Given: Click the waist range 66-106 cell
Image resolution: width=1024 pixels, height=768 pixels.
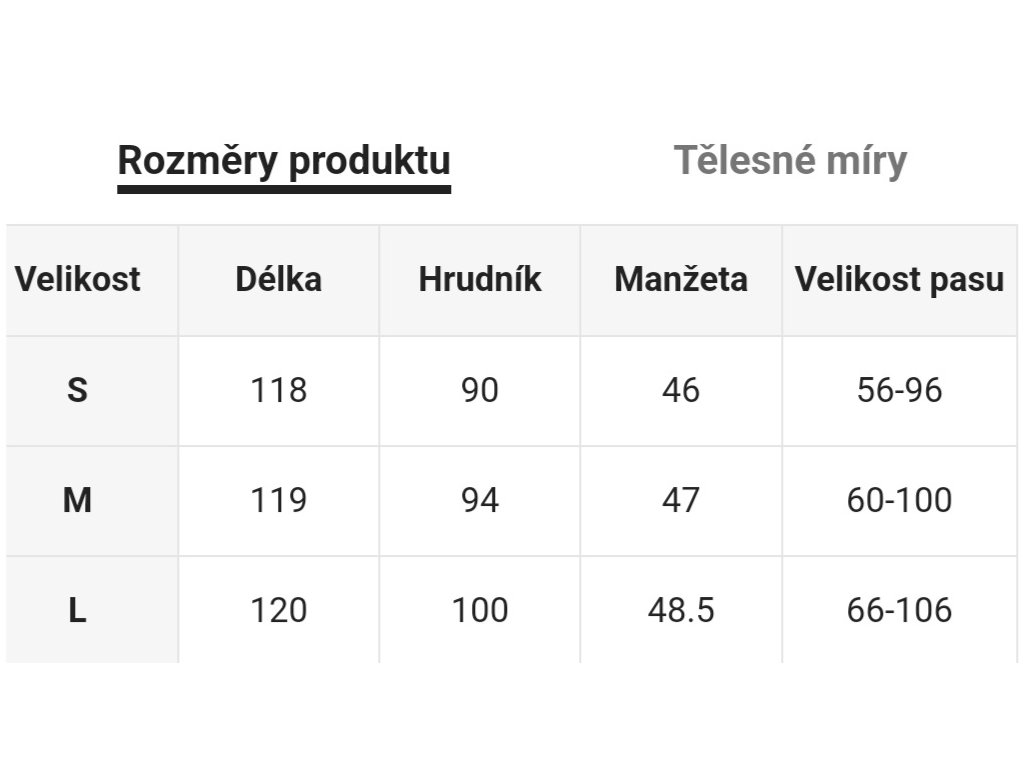Looking at the screenshot, I should [899, 611].
